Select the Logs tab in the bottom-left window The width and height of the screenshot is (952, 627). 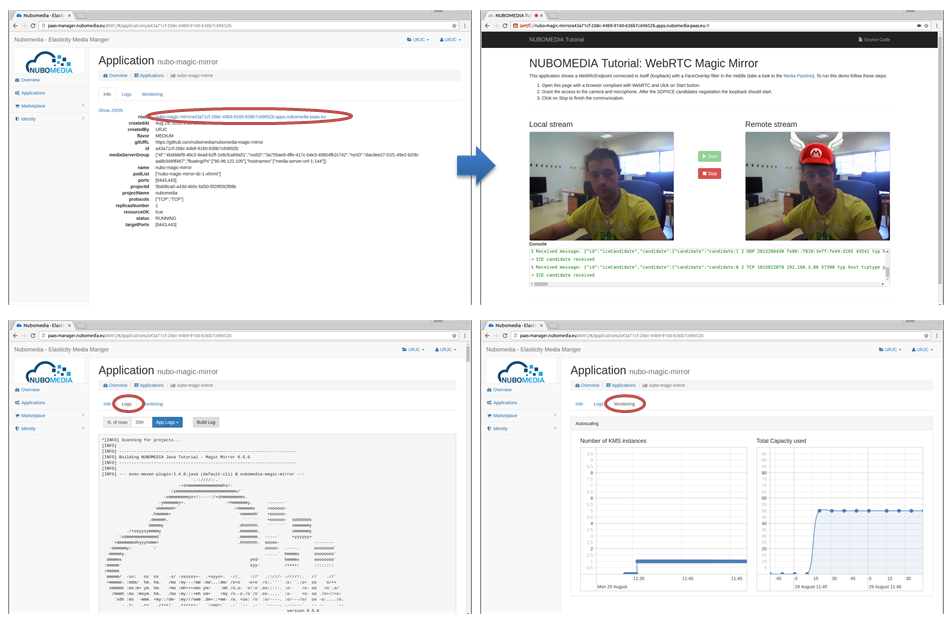point(126,404)
